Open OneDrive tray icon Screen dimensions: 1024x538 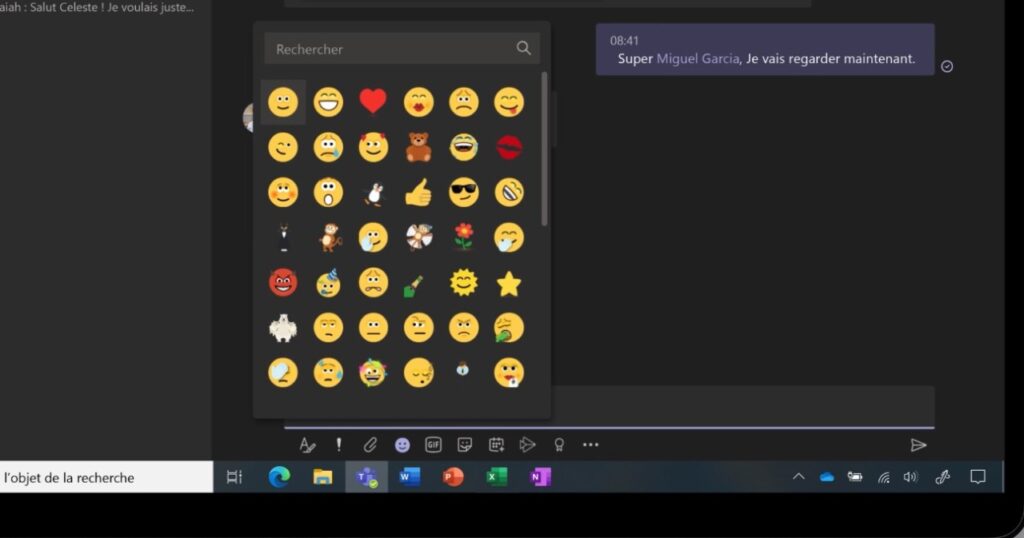(x=827, y=477)
